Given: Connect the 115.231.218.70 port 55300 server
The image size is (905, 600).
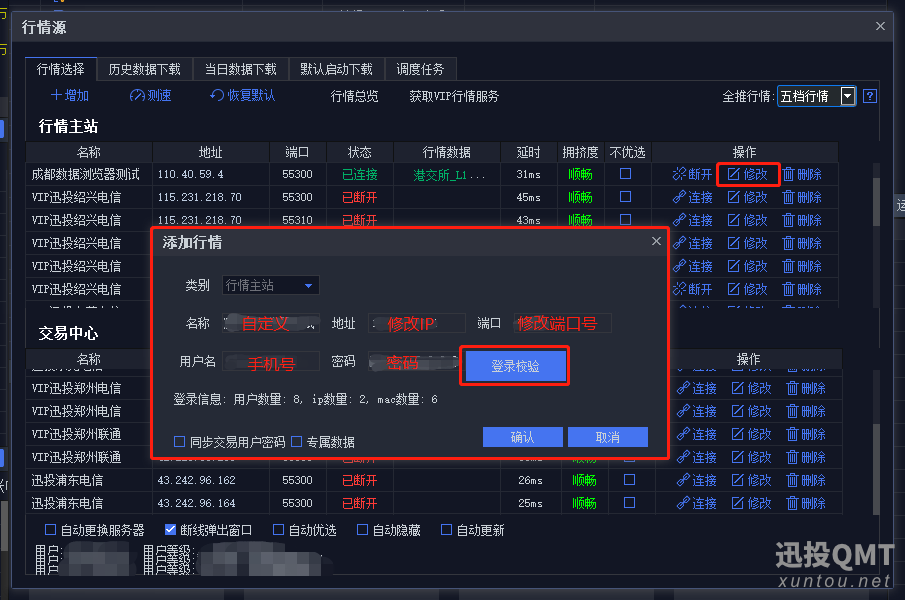Looking at the screenshot, I should click(x=693, y=197).
